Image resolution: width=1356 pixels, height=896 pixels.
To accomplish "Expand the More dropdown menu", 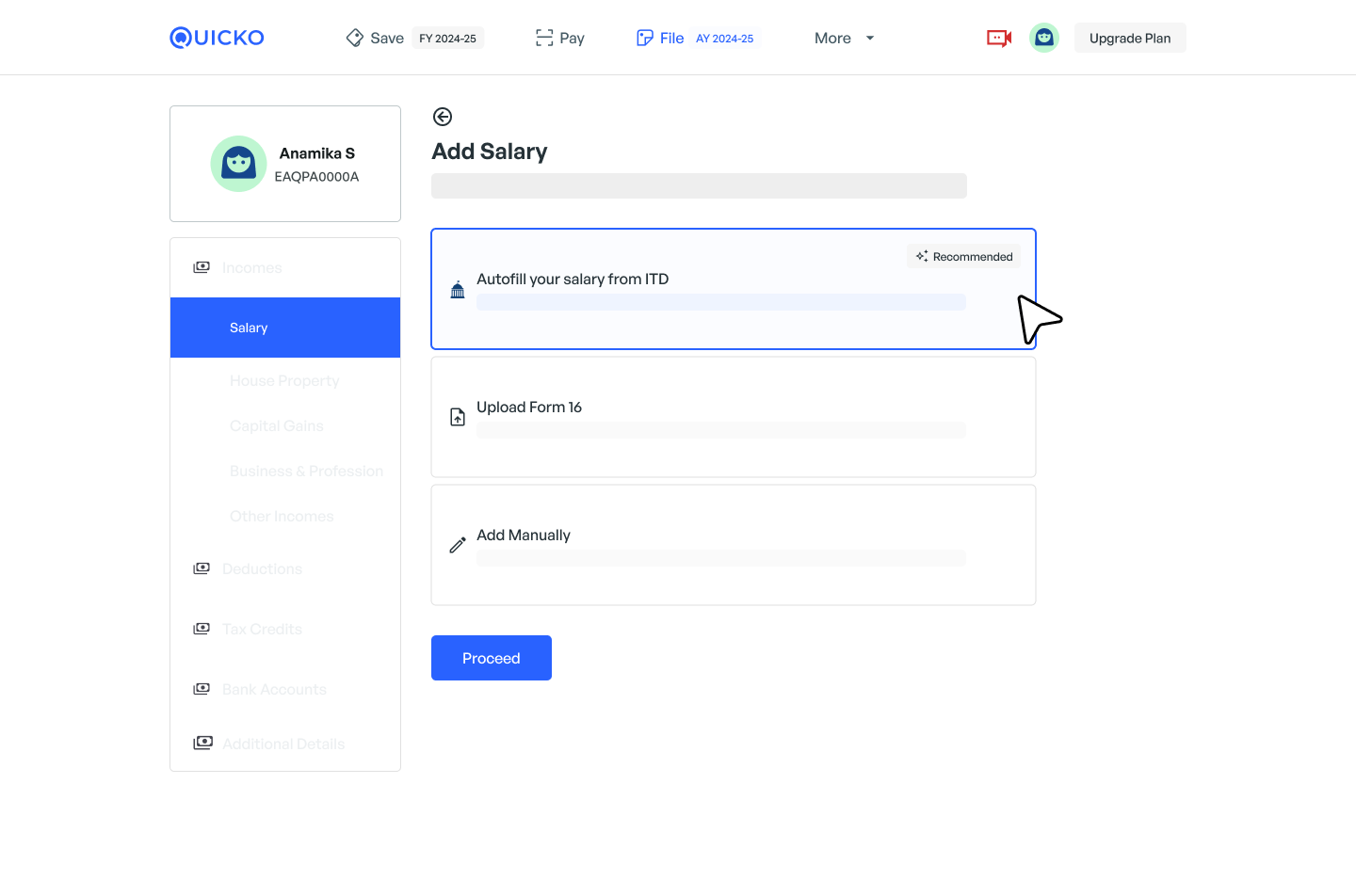I will (844, 38).
